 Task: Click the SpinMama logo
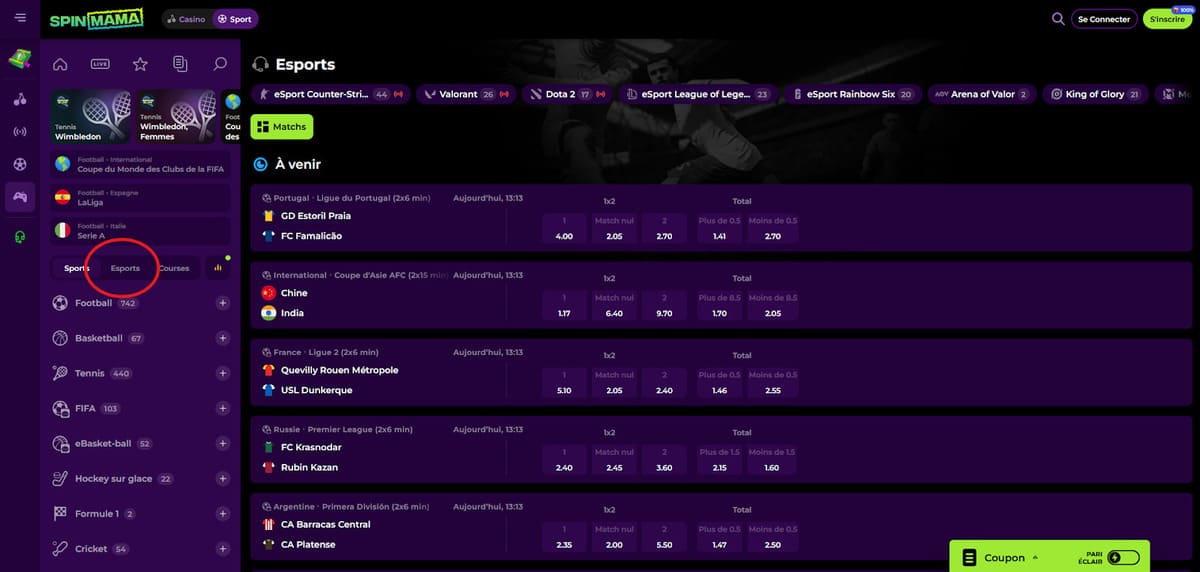pyautogui.click(x=96, y=18)
